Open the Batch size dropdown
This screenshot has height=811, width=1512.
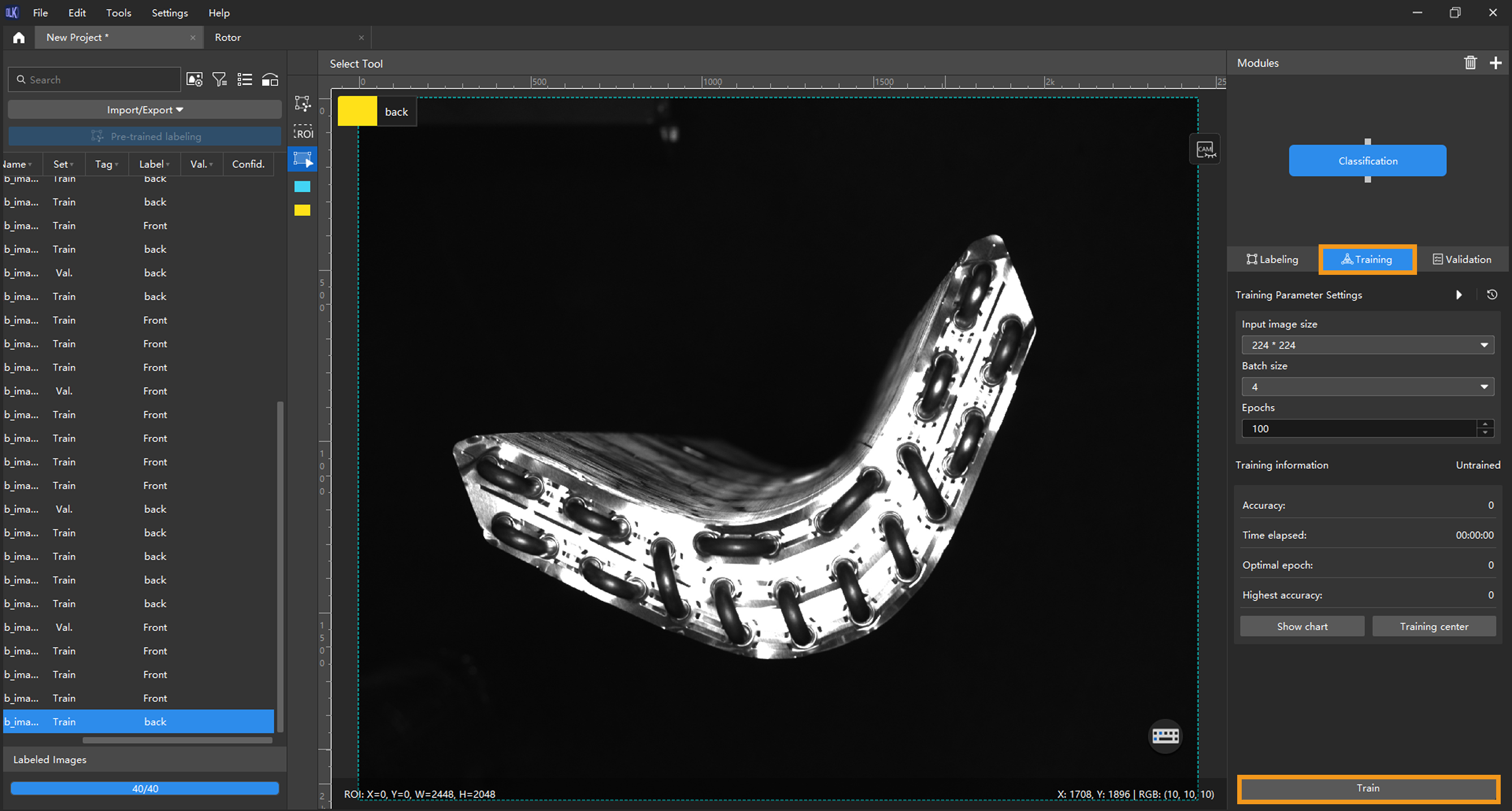1368,387
